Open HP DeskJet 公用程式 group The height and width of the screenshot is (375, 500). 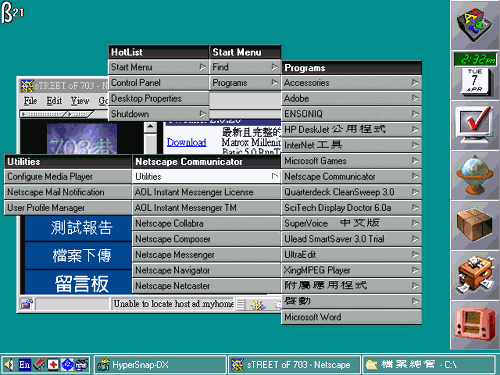(351, 130)
